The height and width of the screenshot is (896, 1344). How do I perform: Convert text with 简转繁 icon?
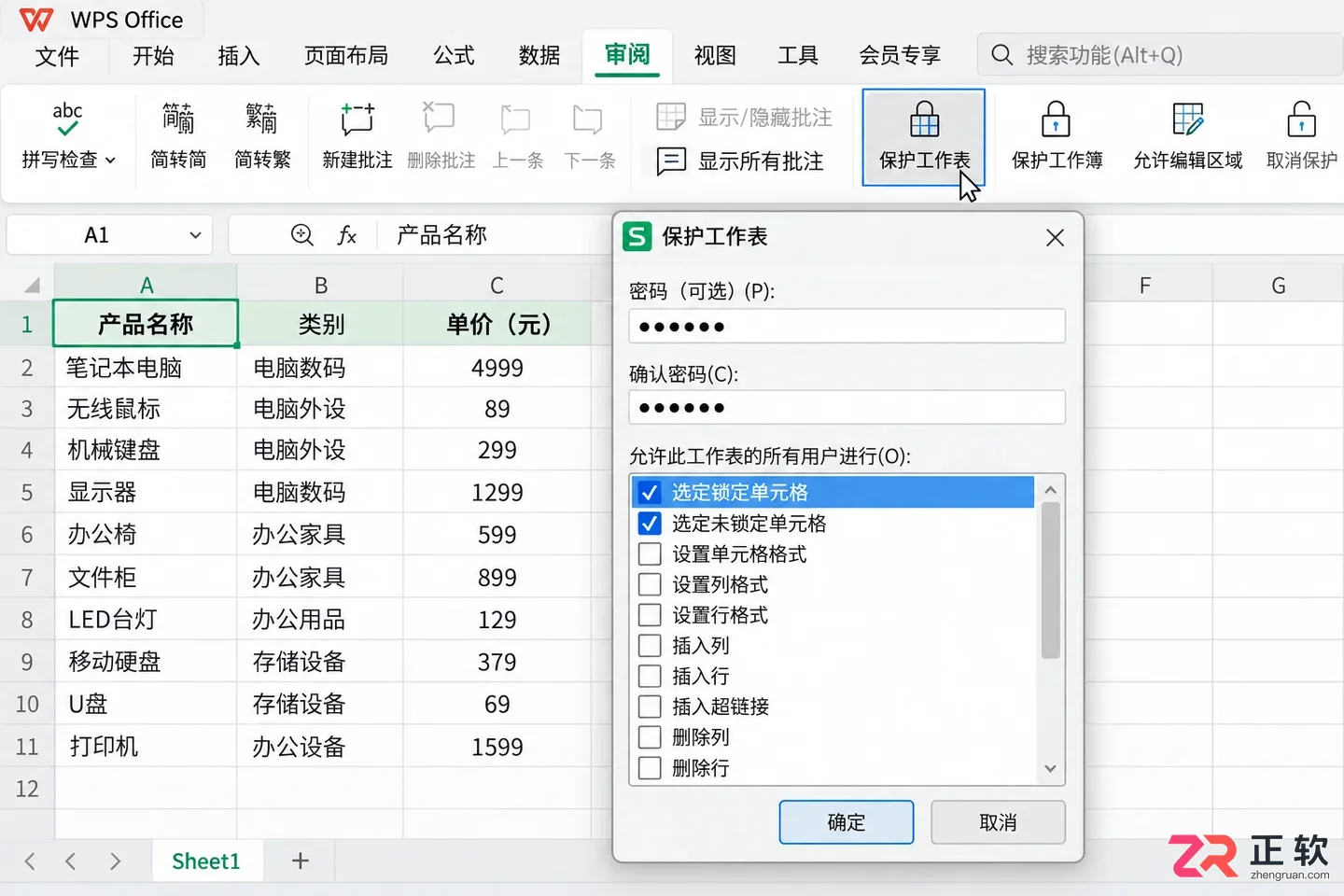click(262, 119)
